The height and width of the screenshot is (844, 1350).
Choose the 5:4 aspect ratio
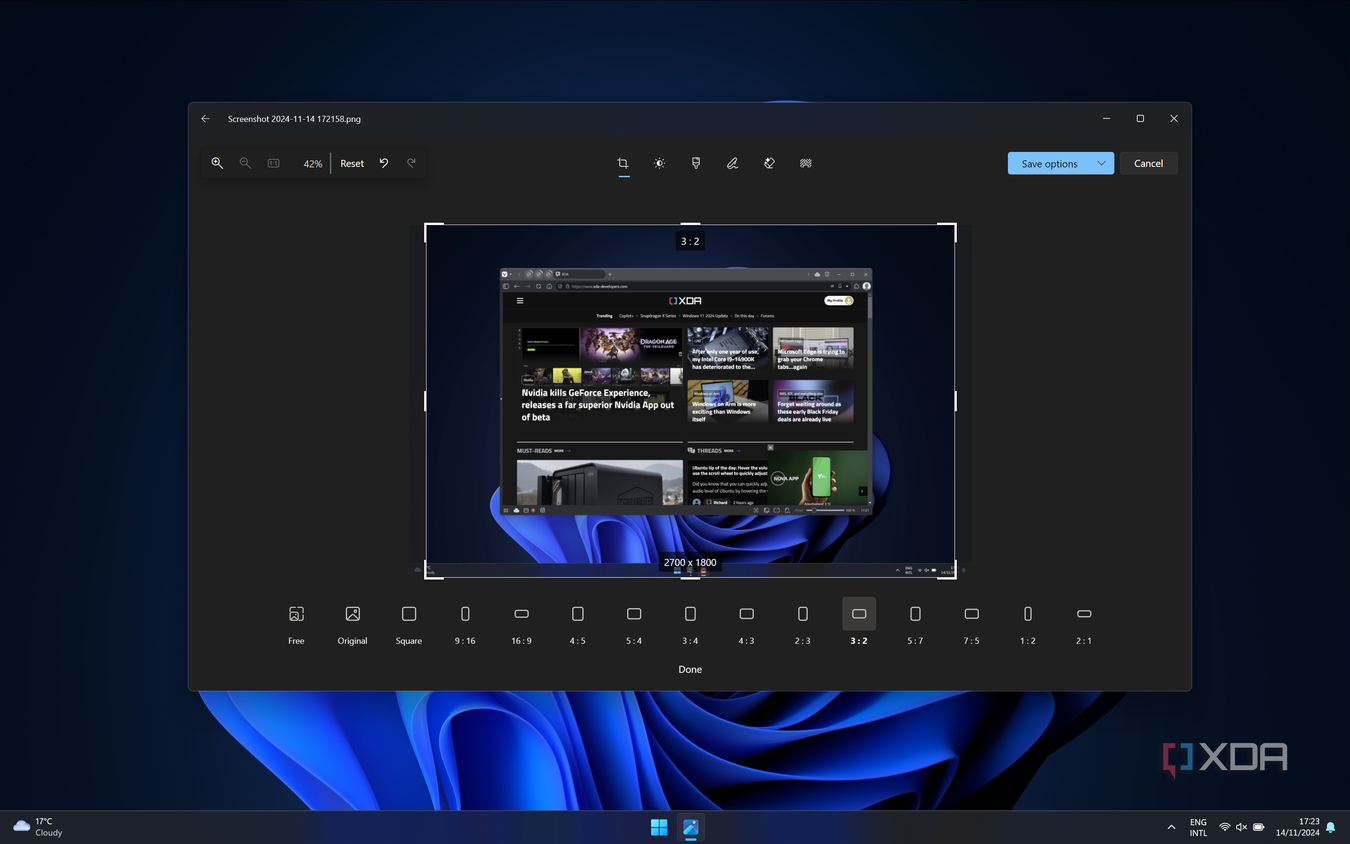tap(634, 625)
